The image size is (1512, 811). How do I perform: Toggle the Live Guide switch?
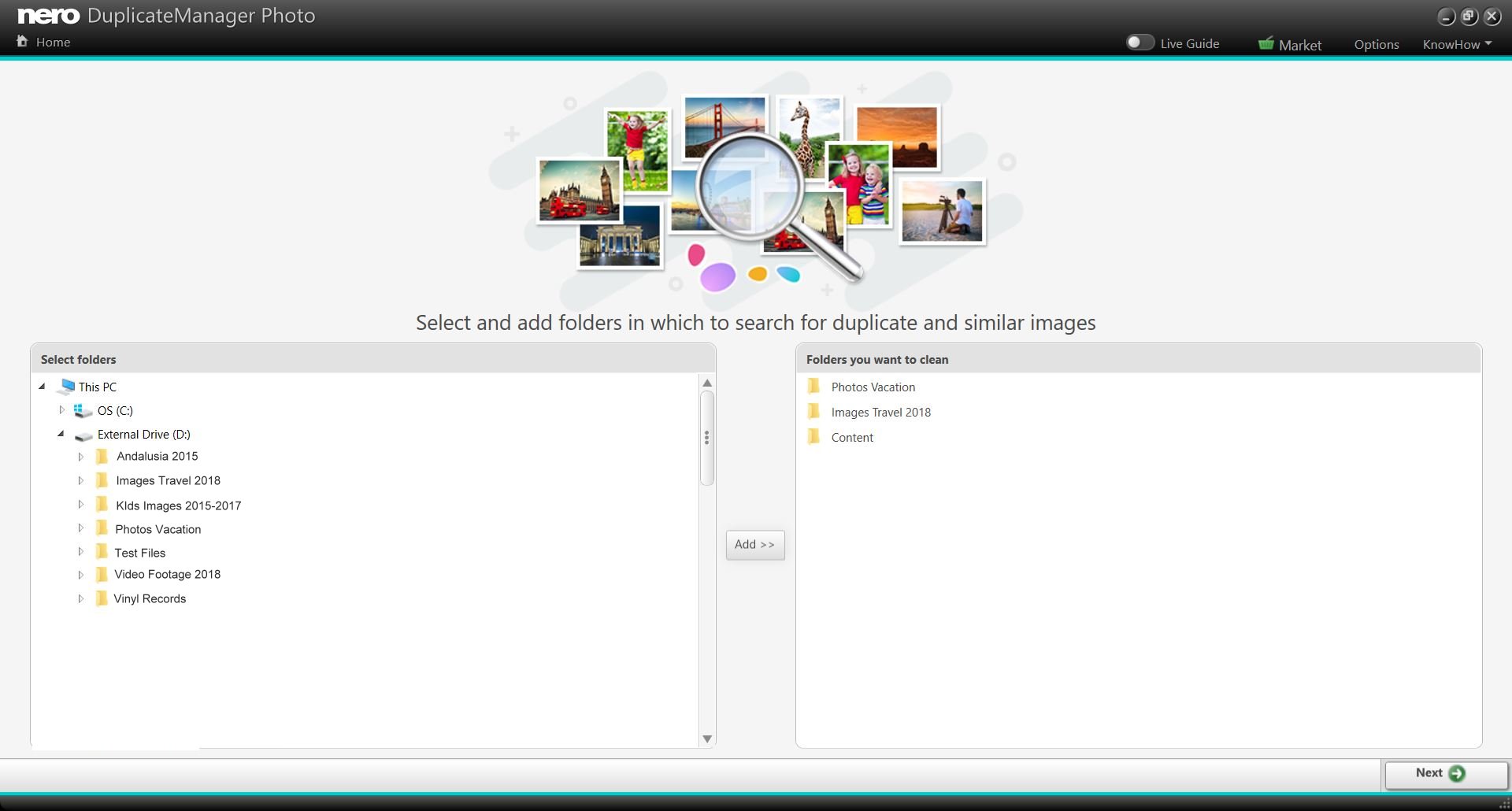pos(1139,43)
